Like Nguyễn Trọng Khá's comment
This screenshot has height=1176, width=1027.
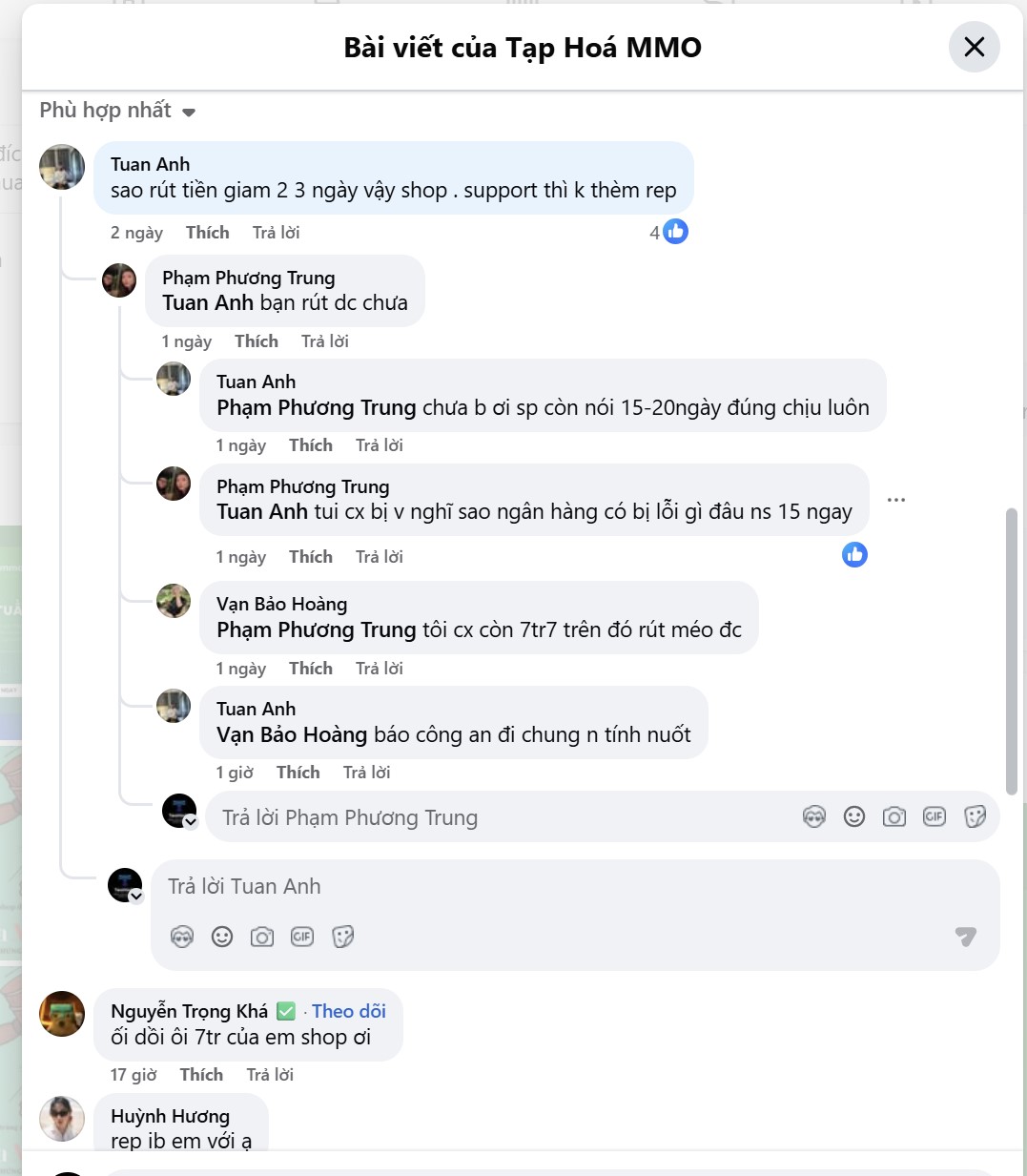coord(201,1075)
